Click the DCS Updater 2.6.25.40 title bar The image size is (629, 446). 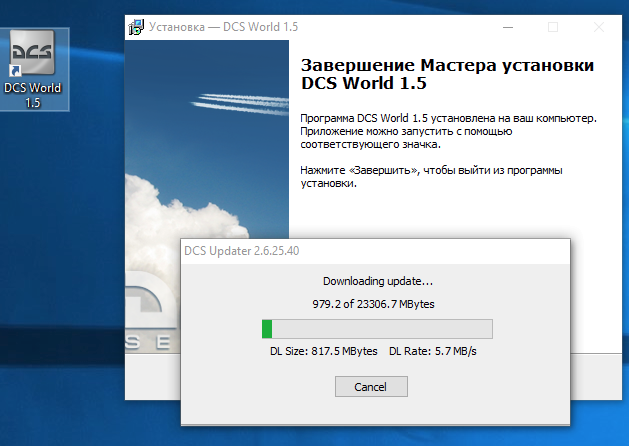(375, 251)
